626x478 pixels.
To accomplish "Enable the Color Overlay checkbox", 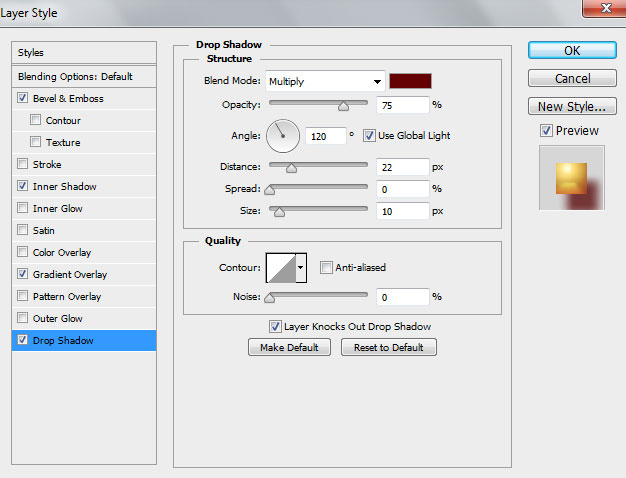I will (x=22, y=252).
